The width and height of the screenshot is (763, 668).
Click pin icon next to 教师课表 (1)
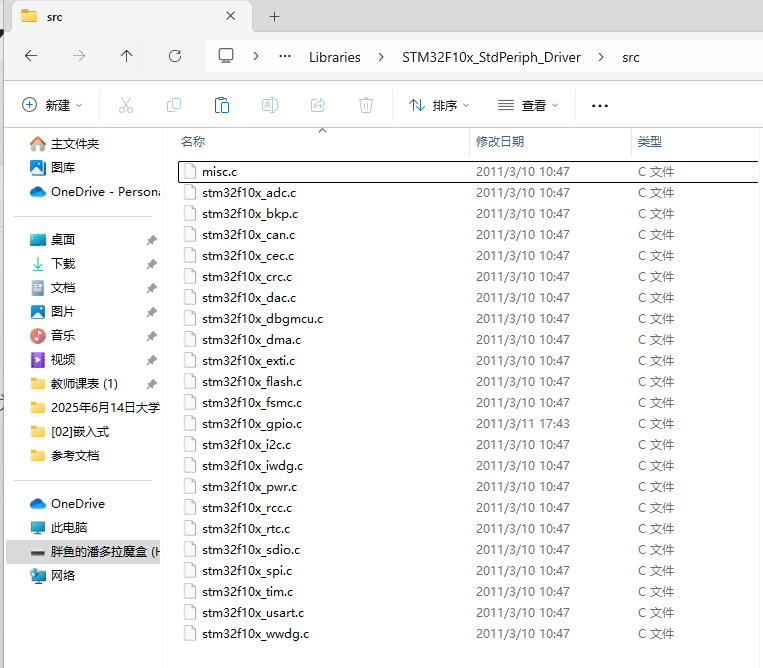152,384
